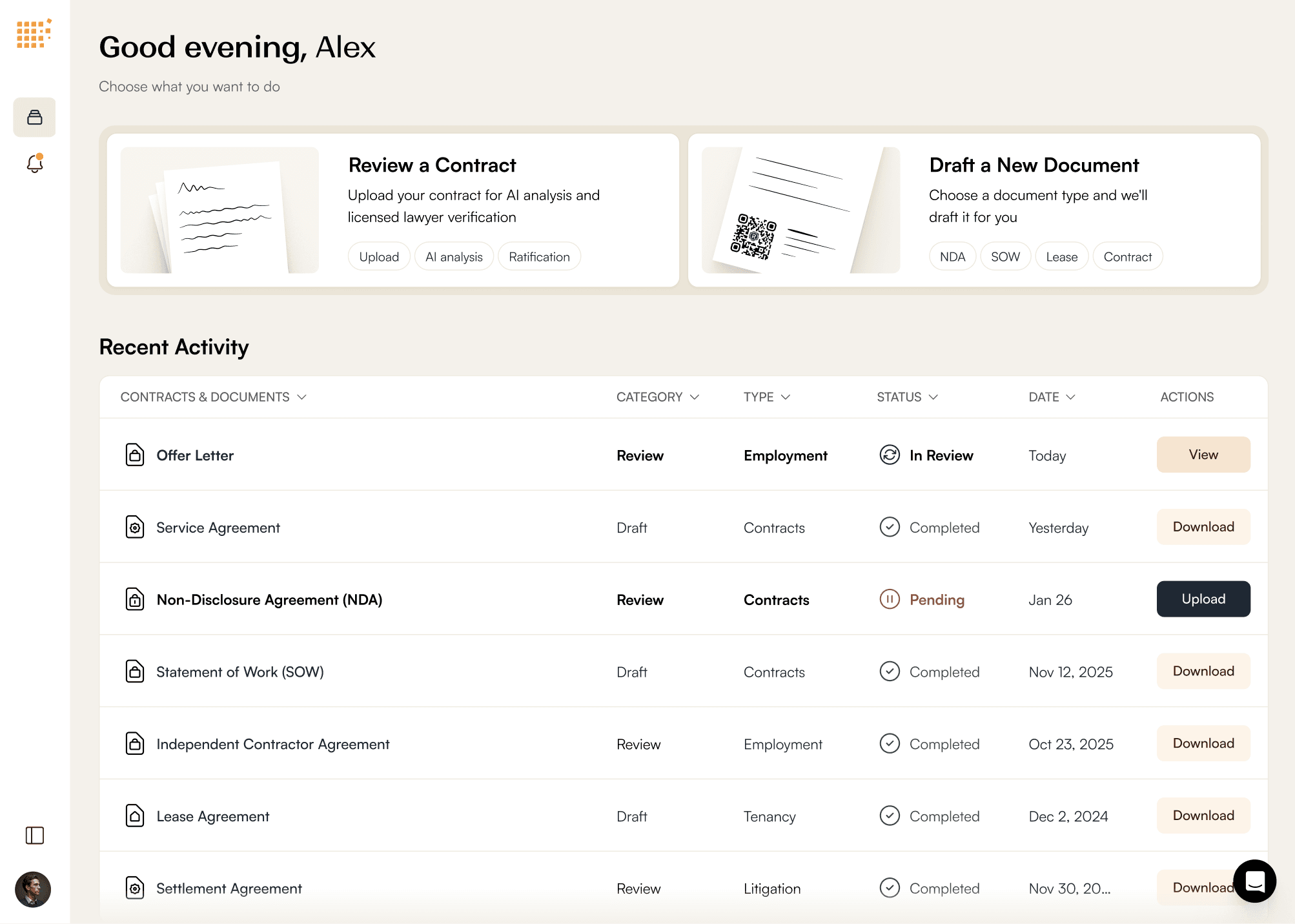Image resolution: width=1295 pixels, height=924 pixels.
Task: Sort by the Date column chevron
Action: click(1070, 397)
